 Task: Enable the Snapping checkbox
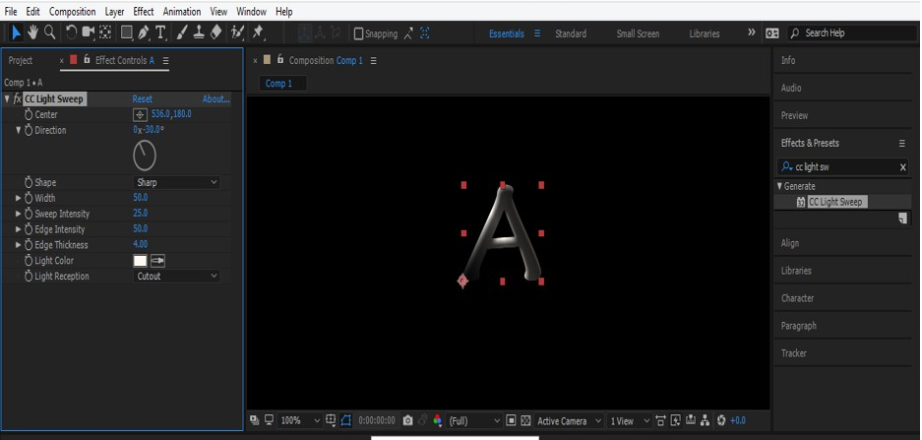pyautogui.click(x=359, y=34)
